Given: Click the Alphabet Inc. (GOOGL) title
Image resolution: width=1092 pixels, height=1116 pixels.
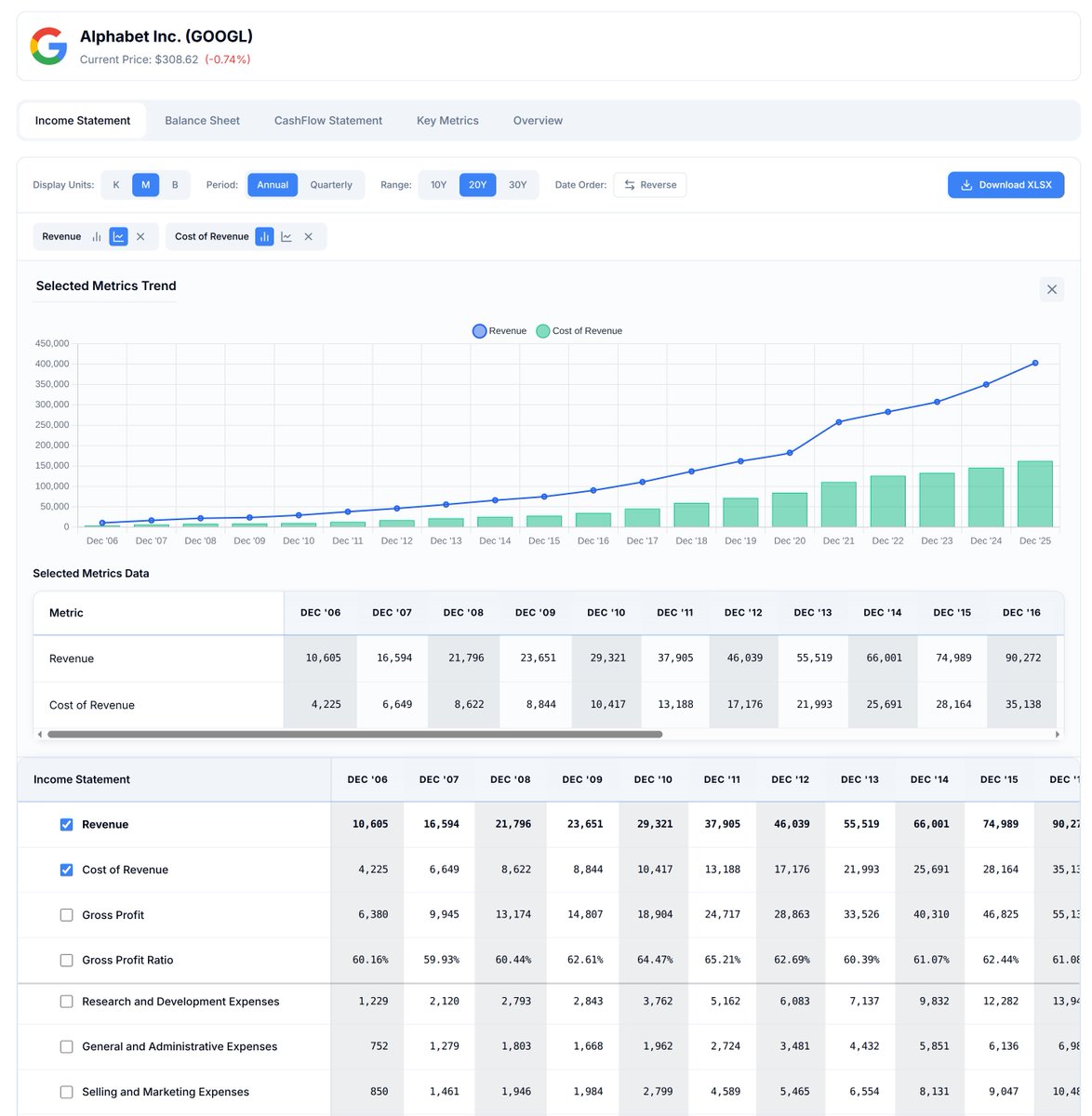Looking at the screenshot, I should pyautogui.click(x=166, y=36).
